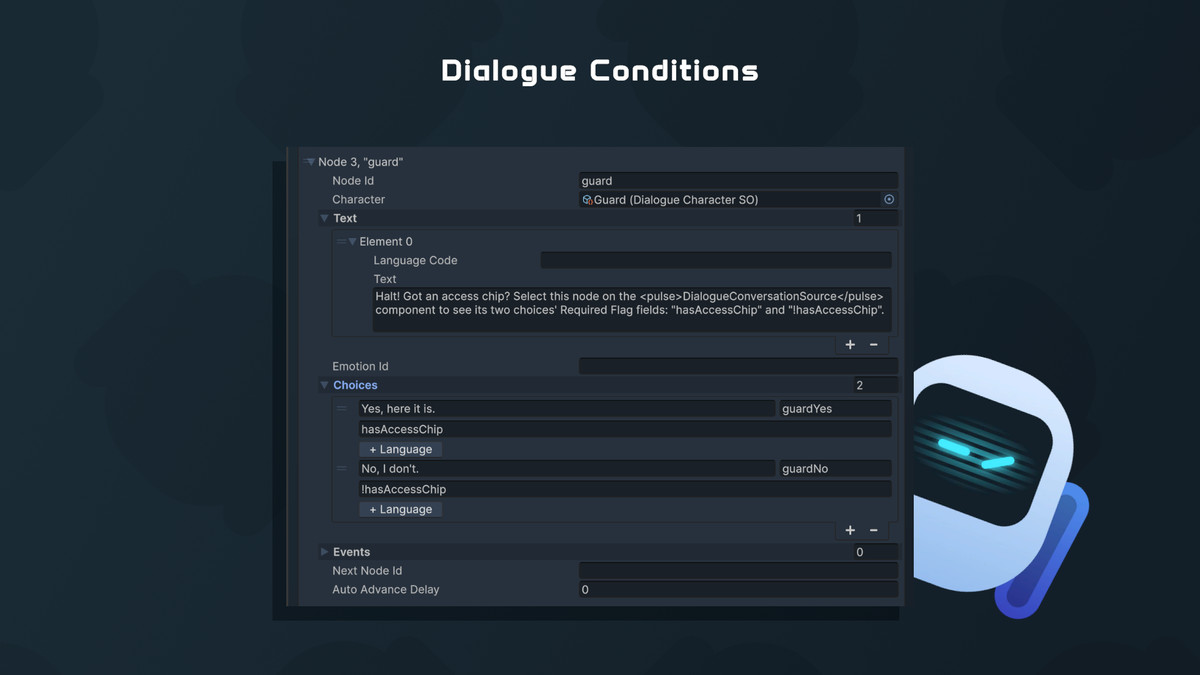Click the Next Node Id field
1200x675 pixels.
click(x=738, y=571)
